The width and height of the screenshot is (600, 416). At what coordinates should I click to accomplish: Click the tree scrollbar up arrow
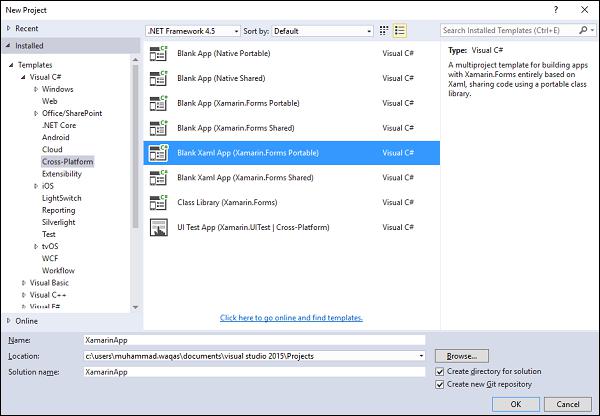point(135,60)
